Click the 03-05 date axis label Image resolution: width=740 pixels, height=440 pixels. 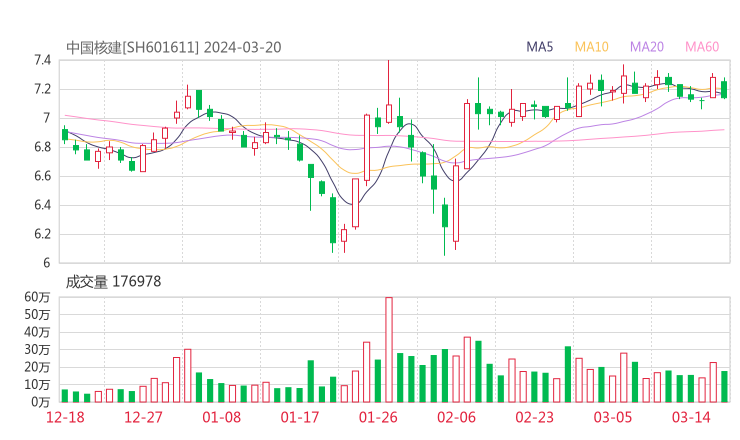pyautogui.click(x=613, y=417)
